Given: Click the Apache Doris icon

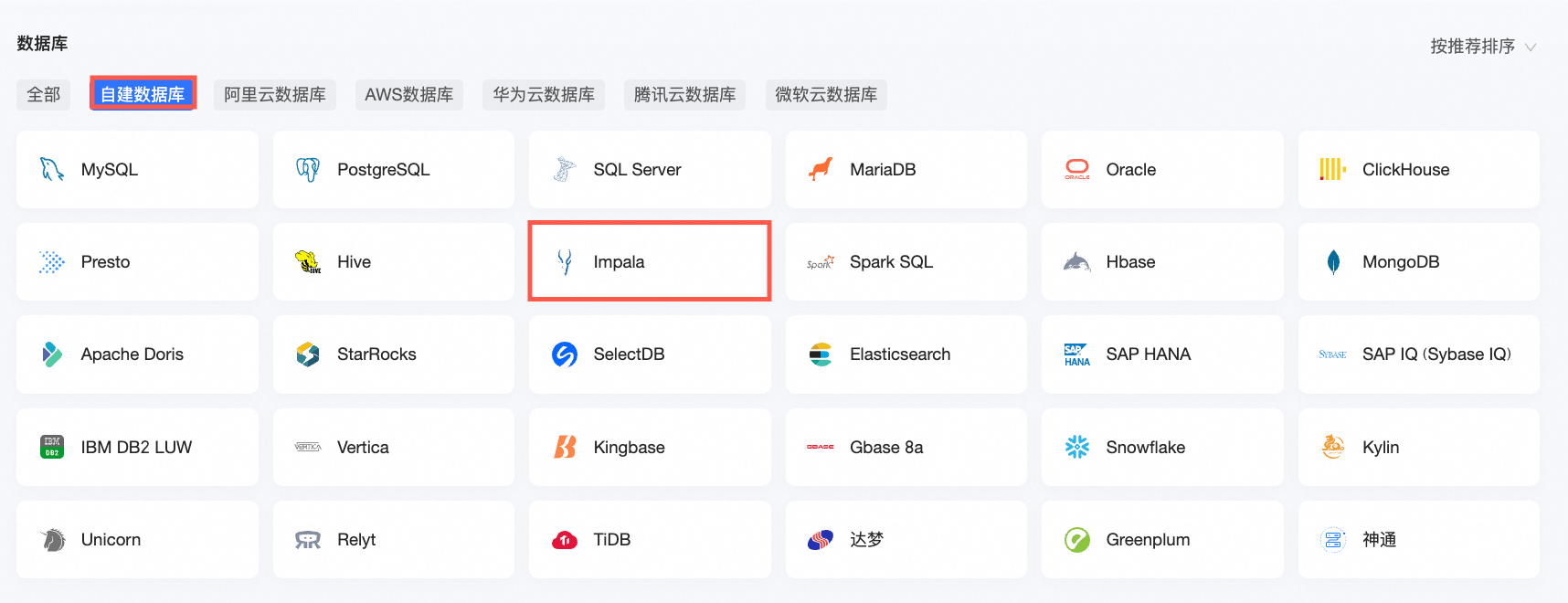Looking at the screenshot, I should (52, 354).
